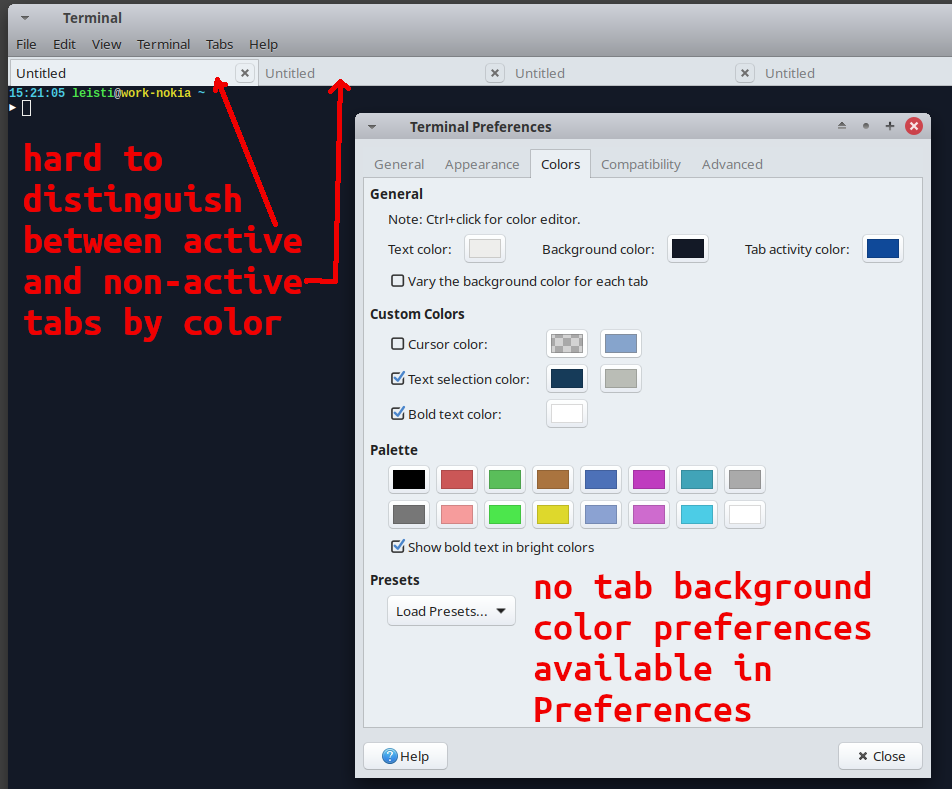This screenshot has height=789, width=952.
Task: Uncheck Show bold text in bright colors
Action: [x=398, y=547]
